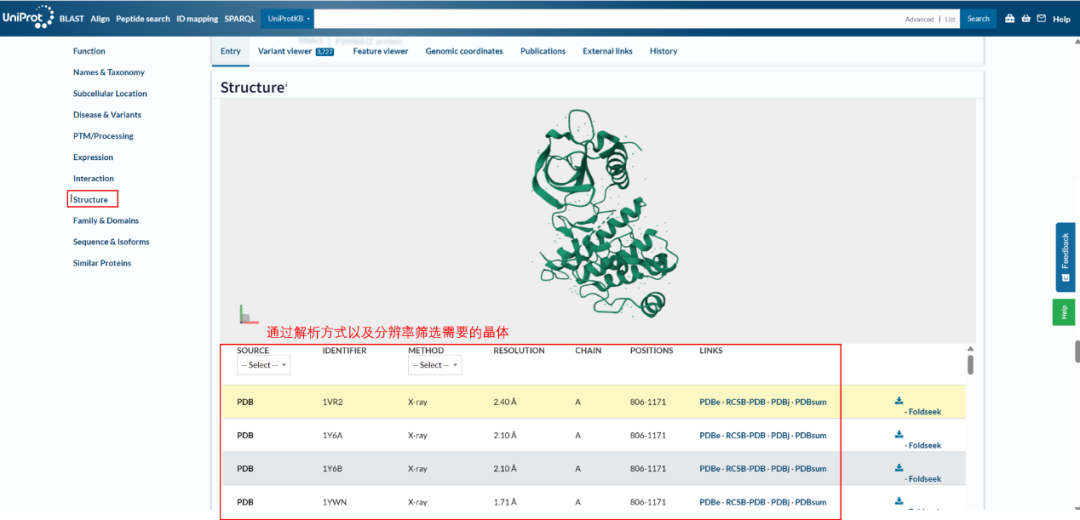Jump to PTM/Processing section
Image resolution: width=1080 pixels, height=520 pixels.
(x=103, y=136)
